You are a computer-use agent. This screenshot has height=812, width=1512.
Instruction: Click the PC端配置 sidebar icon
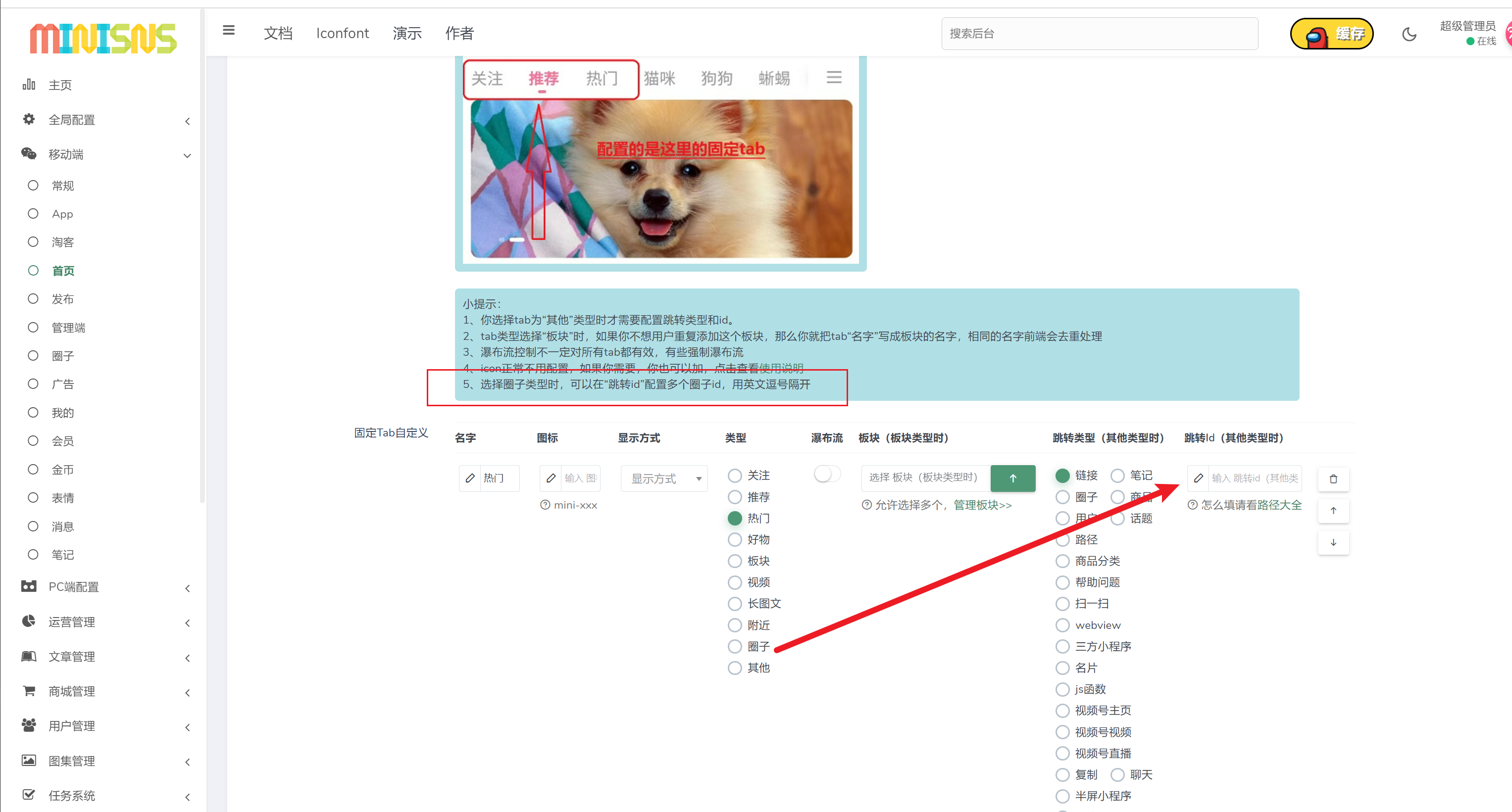point(29,586)
